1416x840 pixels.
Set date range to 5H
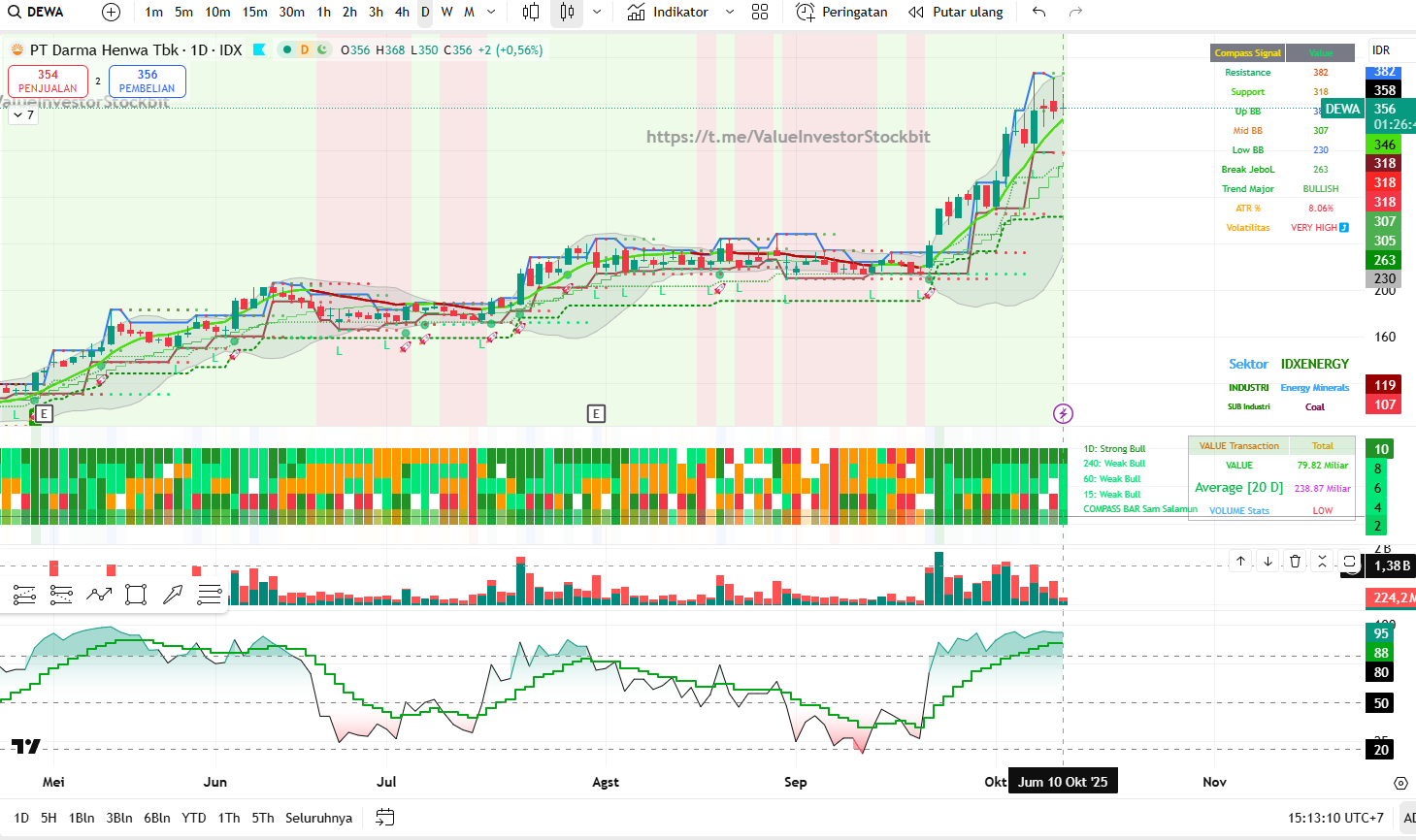[x=49, y=818]
